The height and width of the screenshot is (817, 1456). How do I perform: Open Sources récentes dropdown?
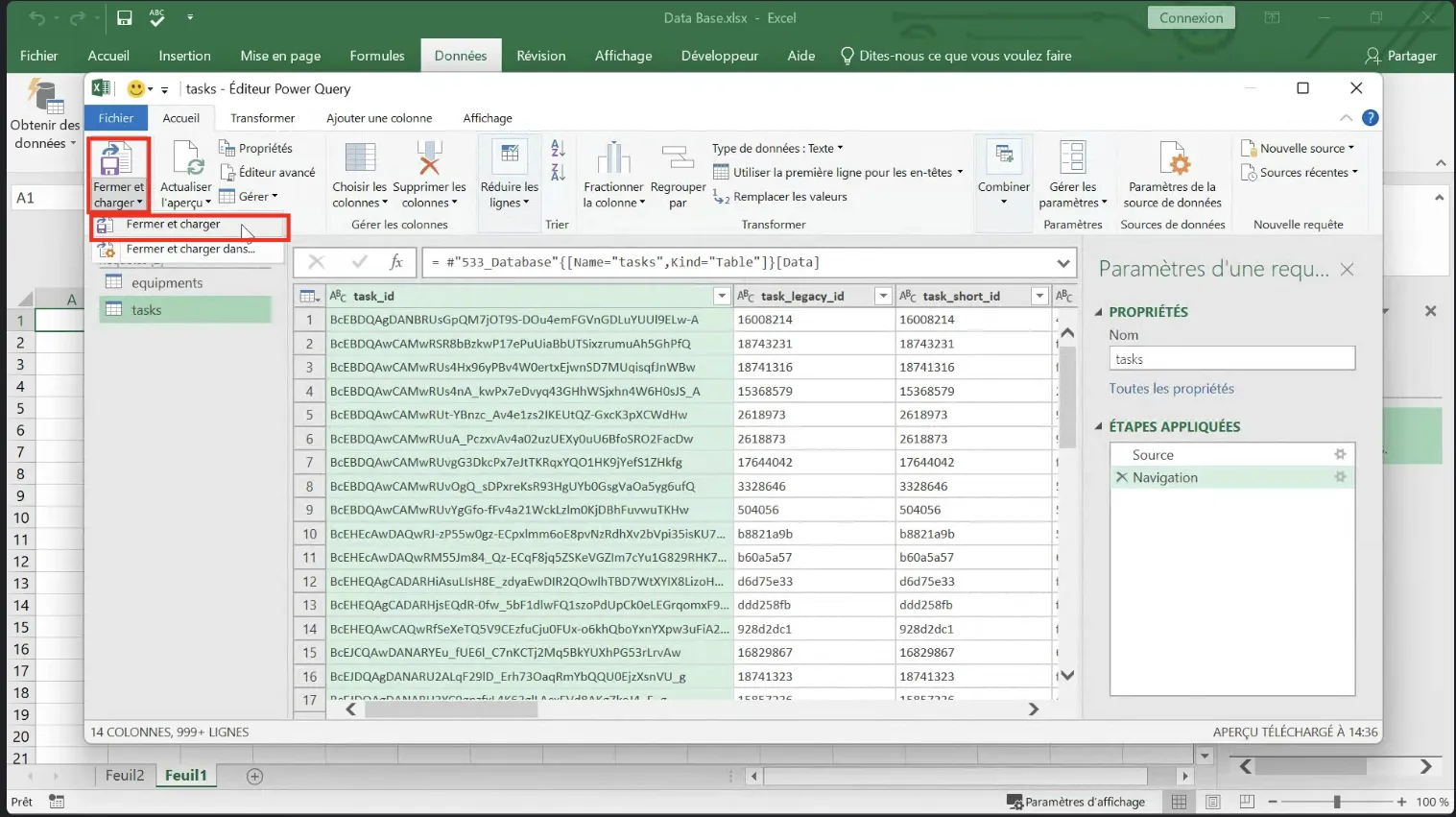pyautogui.click(x=1300, y=173)
